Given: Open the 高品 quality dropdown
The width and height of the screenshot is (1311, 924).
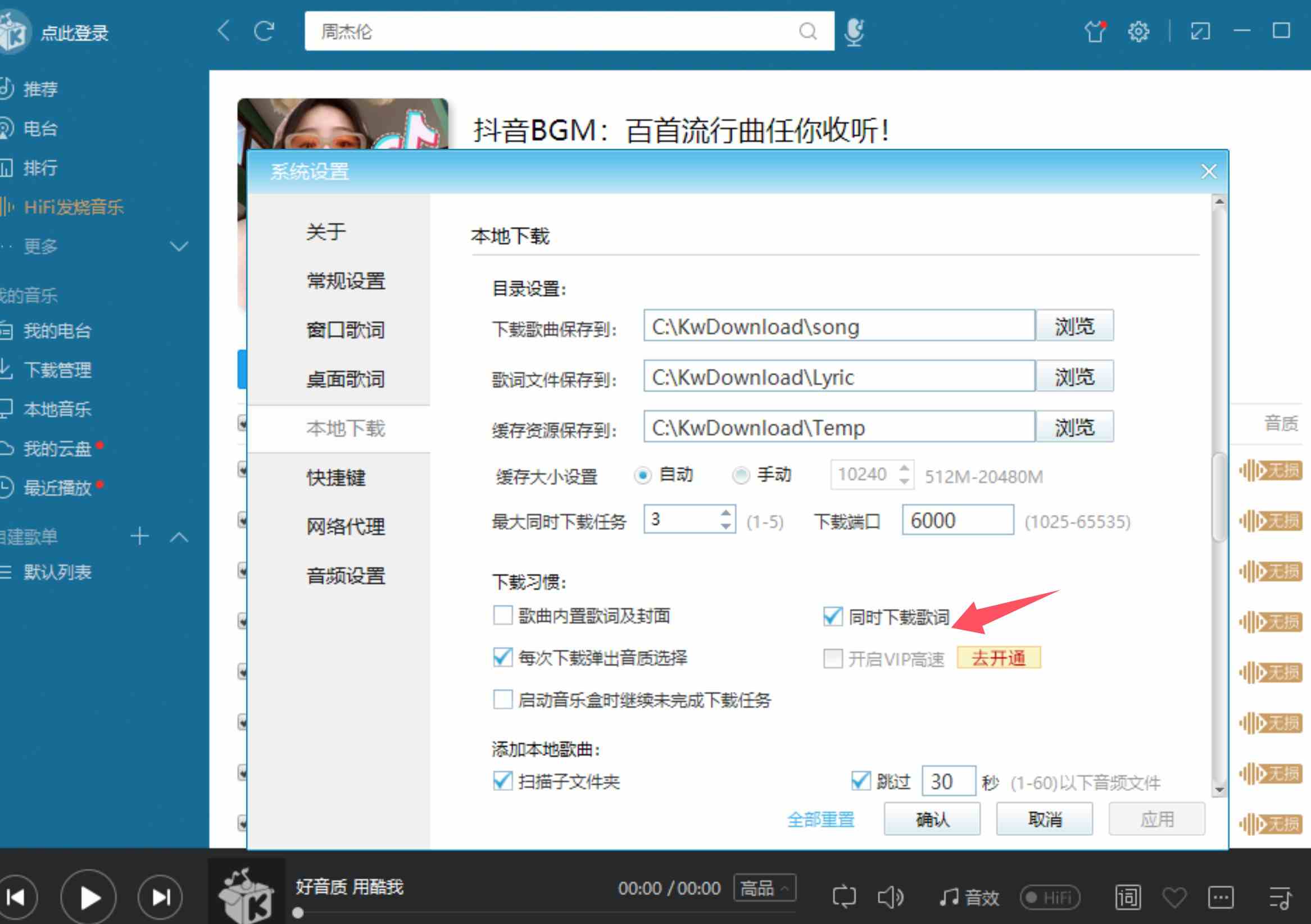Looking at the screenshot, I should click(765, 888).
